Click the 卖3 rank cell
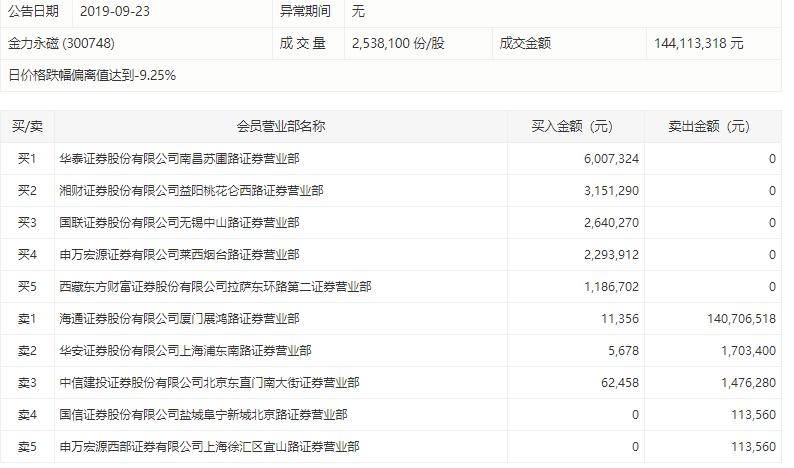The width and height of the screenshot is (794, 468). (27, 382)
